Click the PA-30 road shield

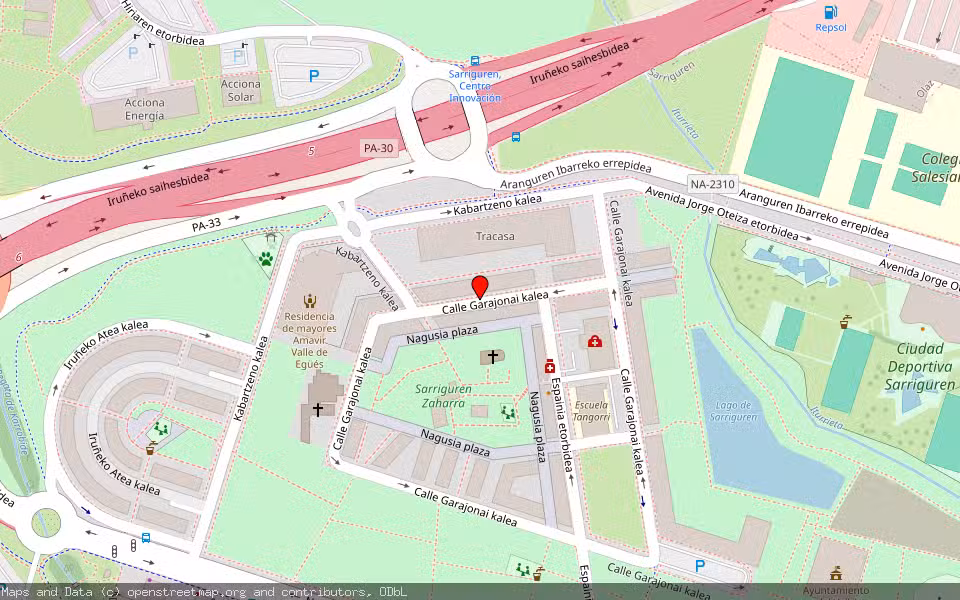click(x=378, y=148)
